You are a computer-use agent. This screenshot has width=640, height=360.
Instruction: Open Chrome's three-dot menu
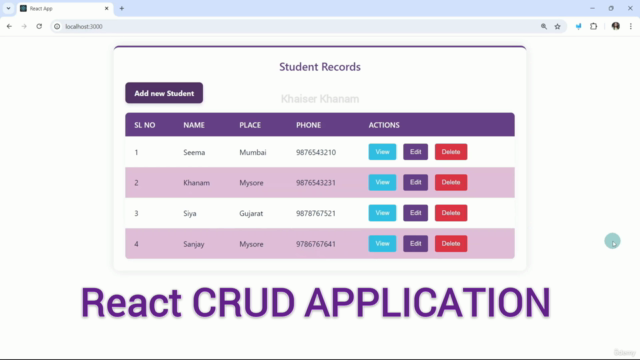point(631,27)
